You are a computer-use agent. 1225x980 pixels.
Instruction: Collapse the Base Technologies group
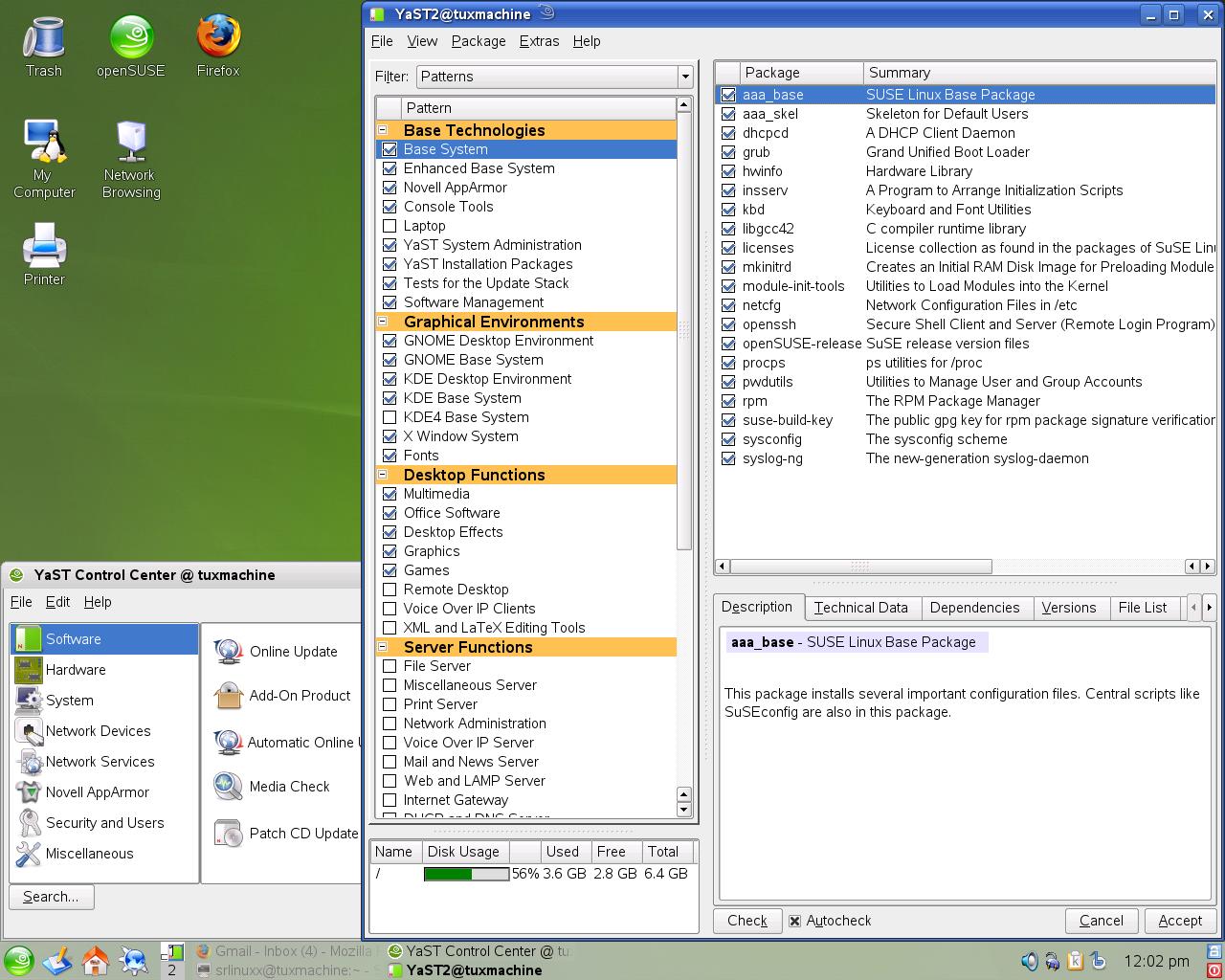click(x=383, y=130)
